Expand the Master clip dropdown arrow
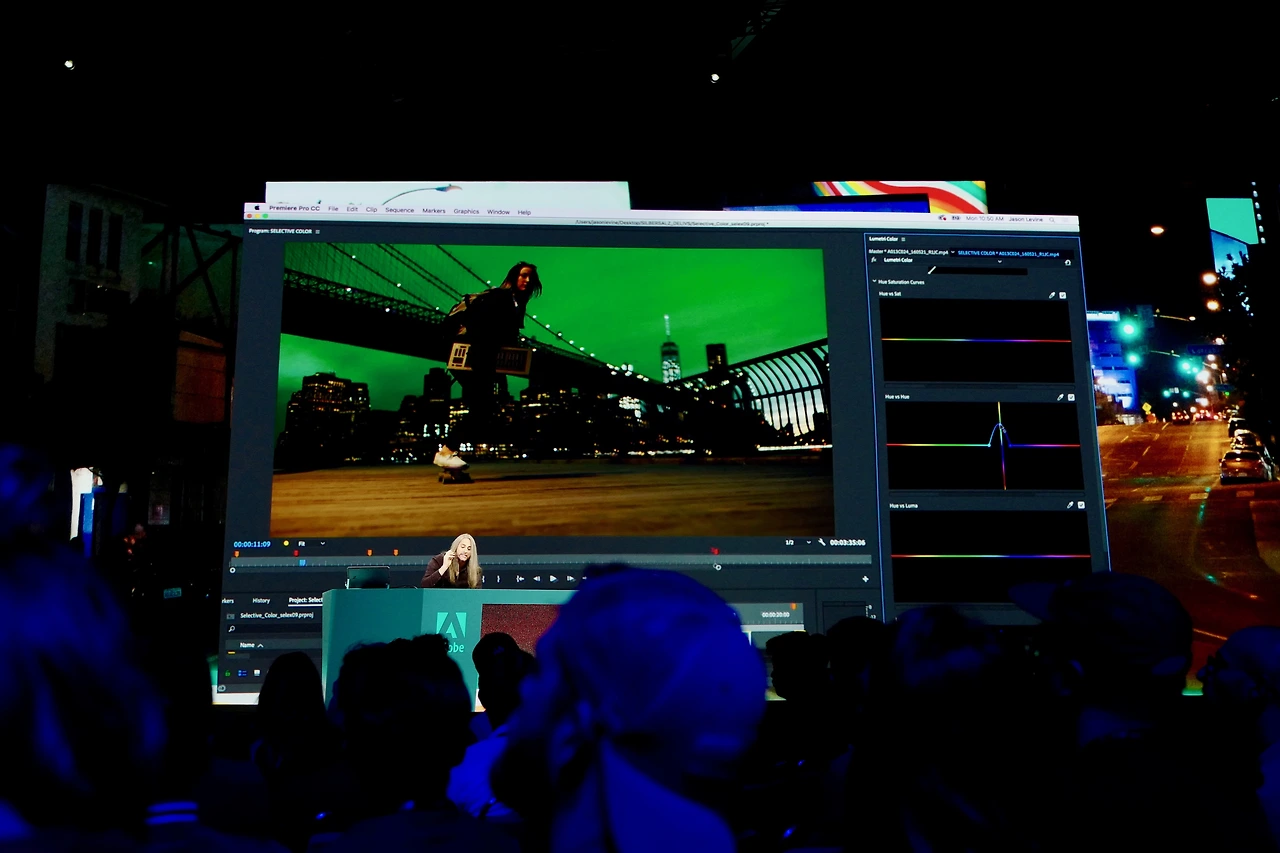 tap(953, 252)
